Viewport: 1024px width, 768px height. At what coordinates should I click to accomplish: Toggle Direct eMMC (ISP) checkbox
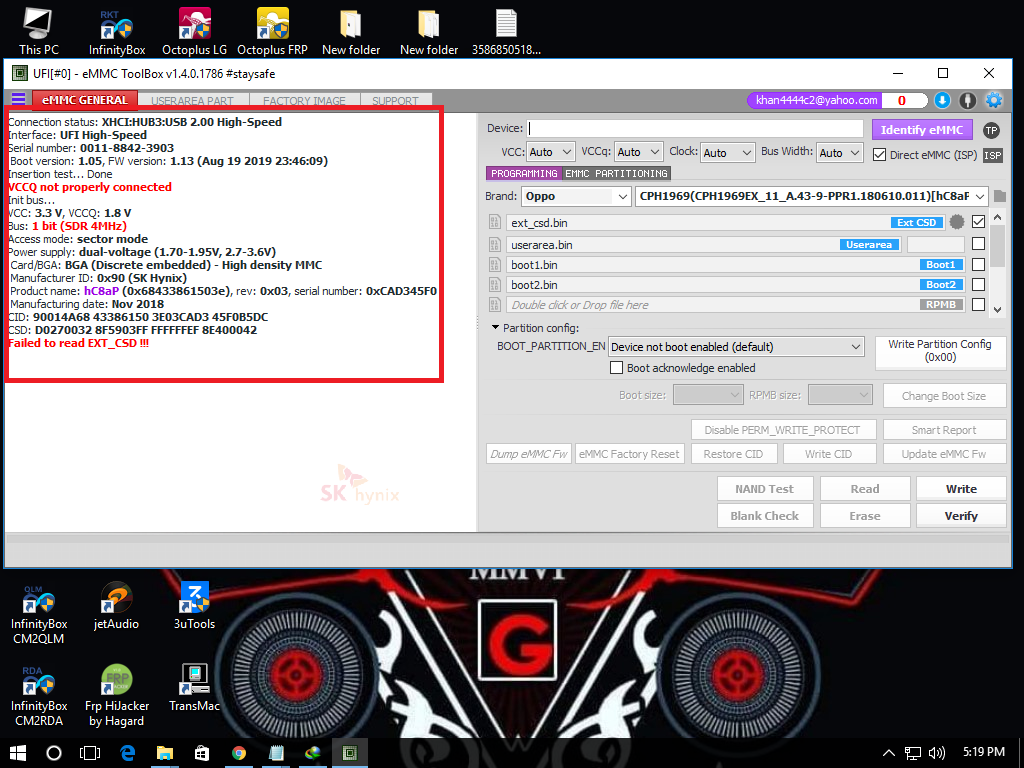(880, 155)
